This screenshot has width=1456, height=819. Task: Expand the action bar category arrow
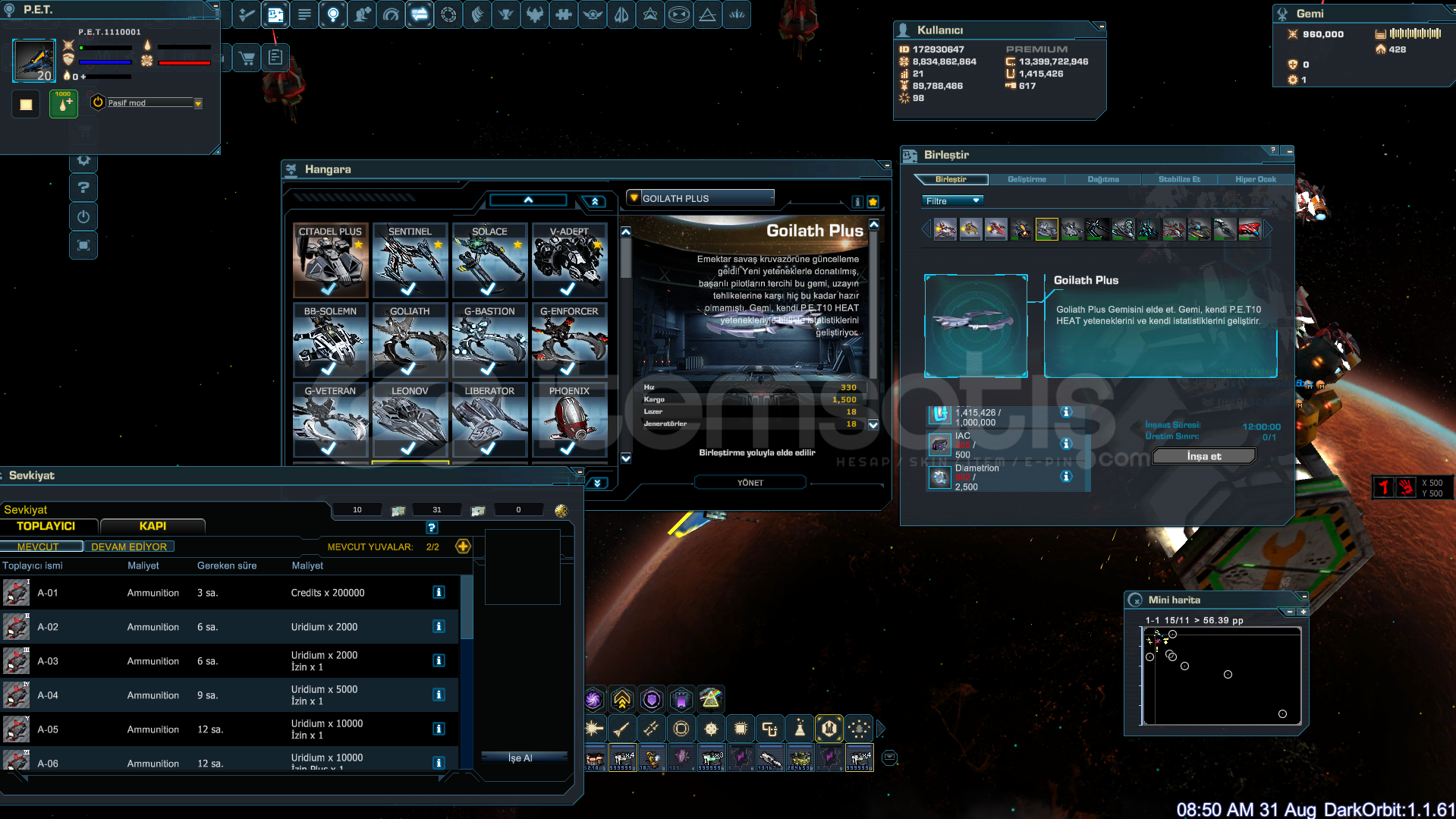pyautogui.click(x=881, y=729)
